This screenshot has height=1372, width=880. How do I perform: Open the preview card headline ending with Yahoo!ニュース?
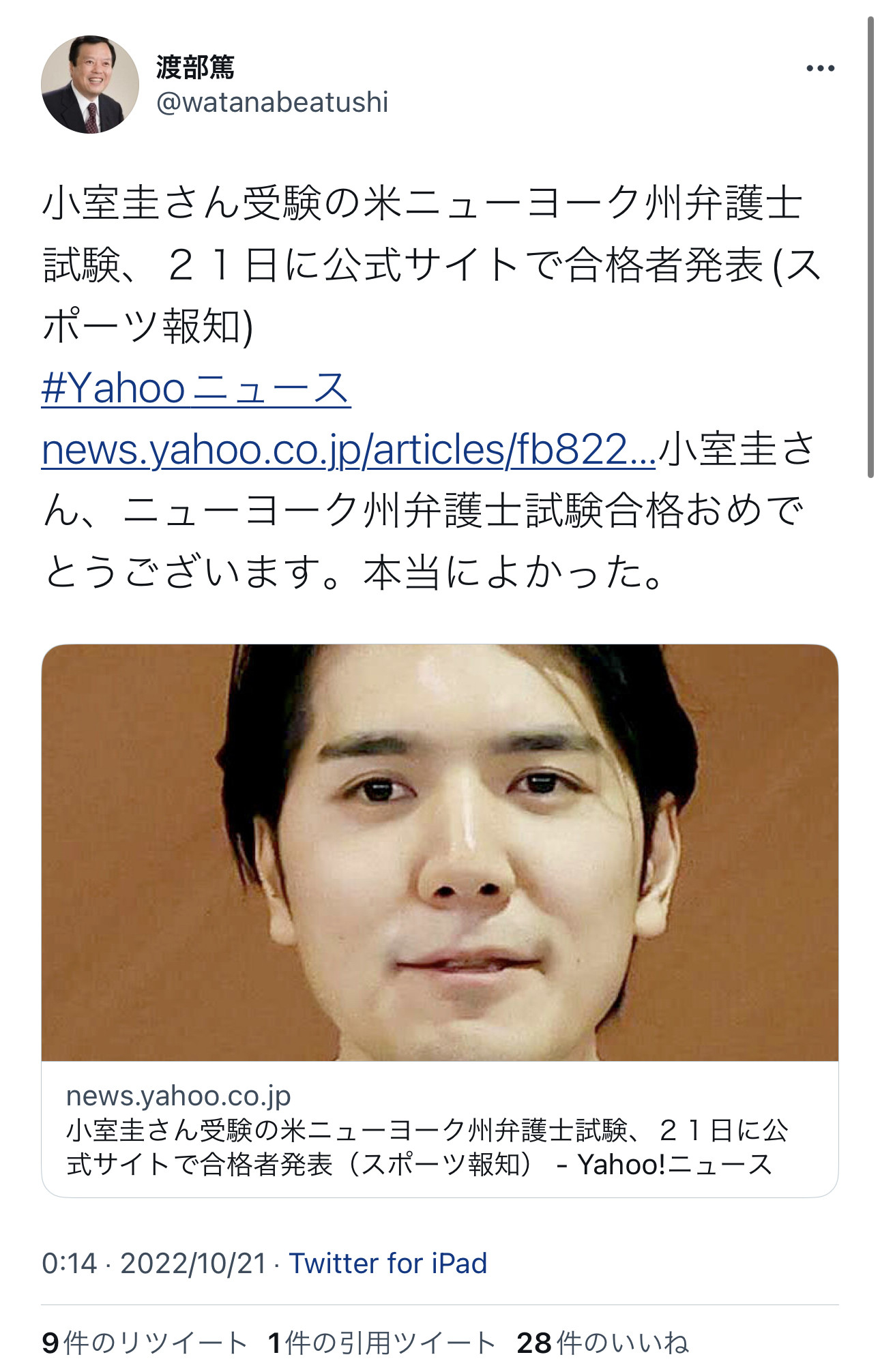(x=427, y=1148)
